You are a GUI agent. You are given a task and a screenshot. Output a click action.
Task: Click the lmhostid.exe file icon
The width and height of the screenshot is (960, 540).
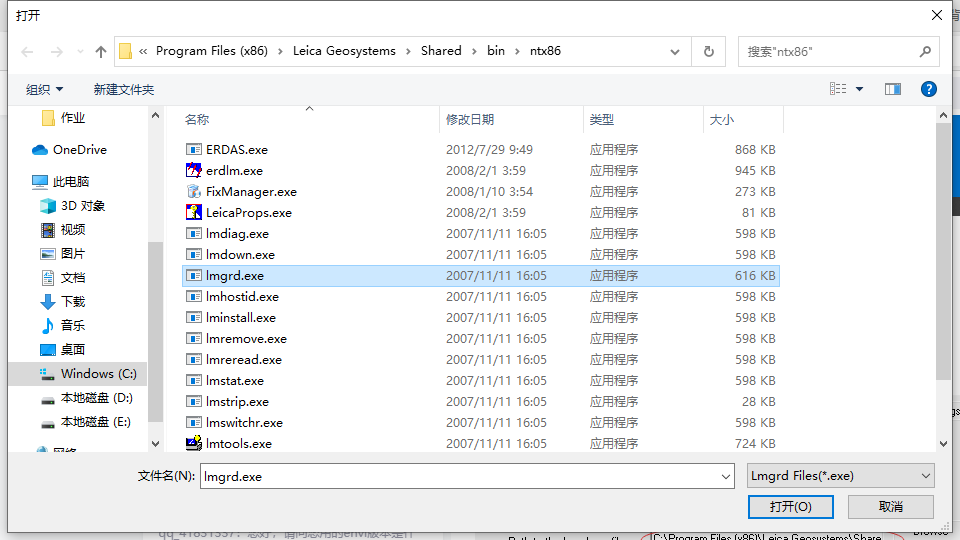193,296
